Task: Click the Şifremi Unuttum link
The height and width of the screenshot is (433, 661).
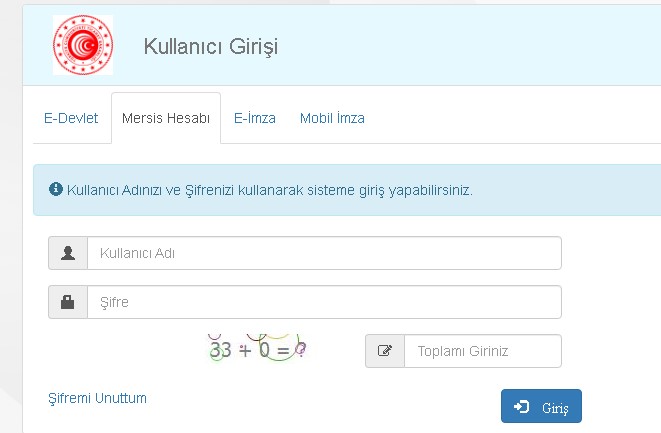Action: [x=97, y=398]
